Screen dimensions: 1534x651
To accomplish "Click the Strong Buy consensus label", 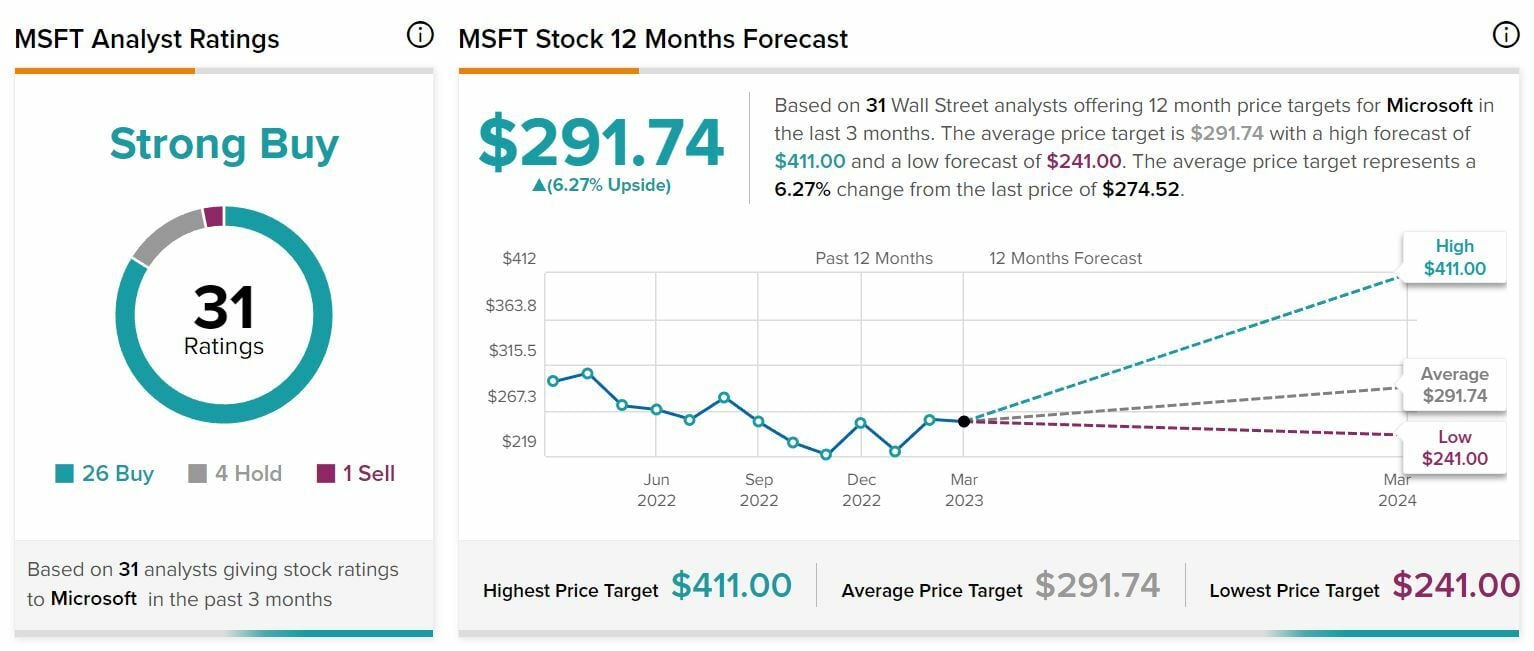I will (x=224, y=144).
